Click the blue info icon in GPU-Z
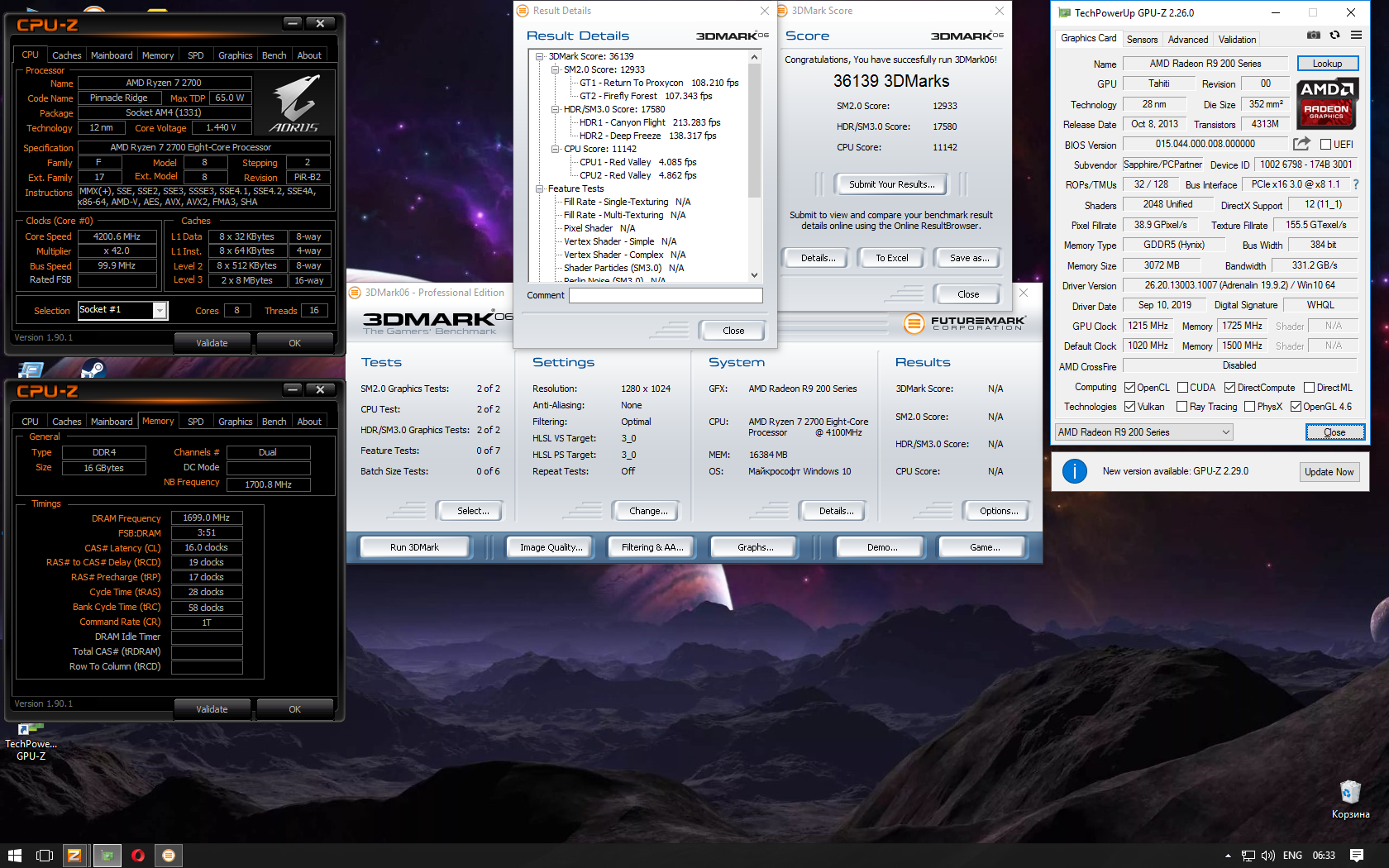 click(x=1074, y=471)
